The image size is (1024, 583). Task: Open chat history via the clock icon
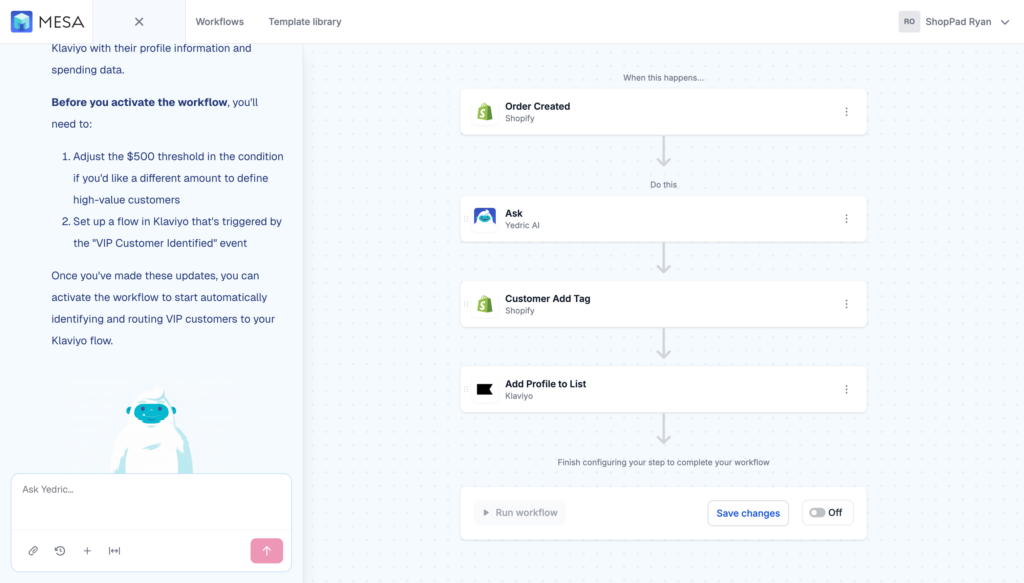[x=60, y=550]
